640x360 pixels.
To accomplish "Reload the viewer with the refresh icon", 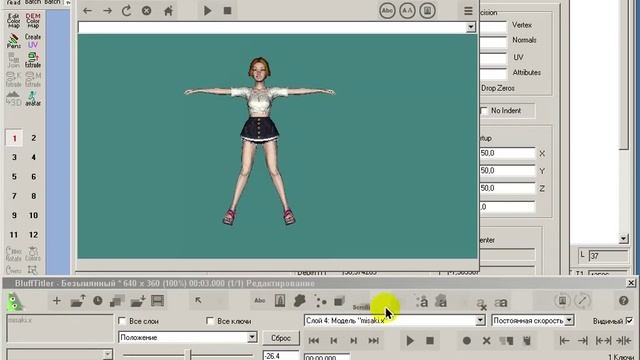I will (x=127, y=11).
